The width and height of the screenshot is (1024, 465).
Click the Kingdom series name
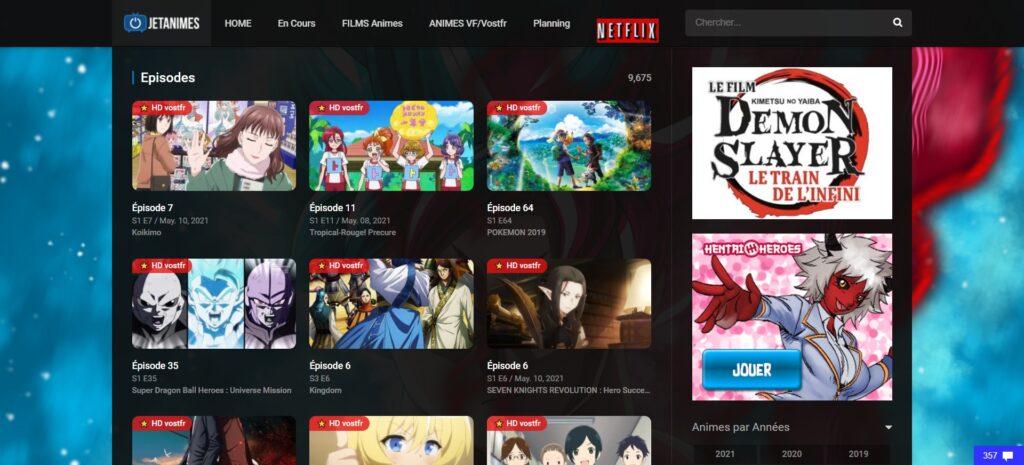[325, 391]
